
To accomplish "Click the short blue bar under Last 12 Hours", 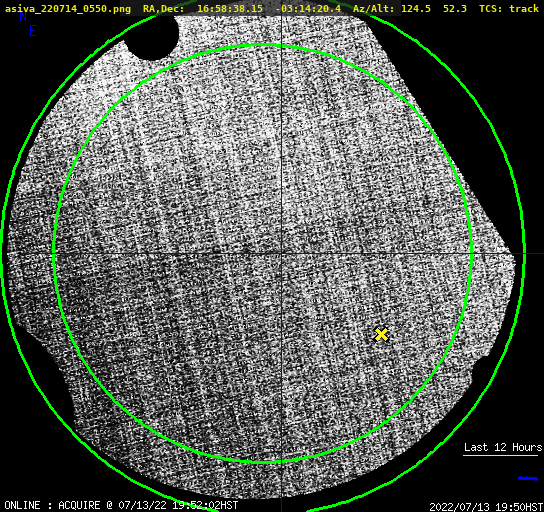I will point(528,478).
